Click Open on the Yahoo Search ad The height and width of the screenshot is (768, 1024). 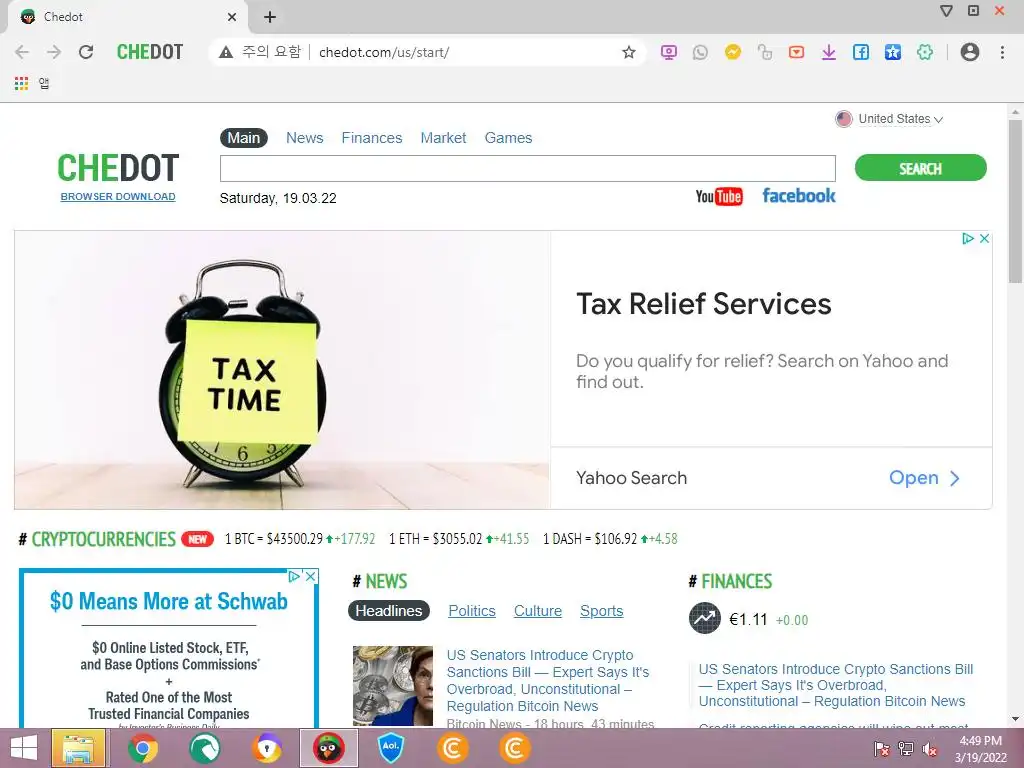coord(924,478)
